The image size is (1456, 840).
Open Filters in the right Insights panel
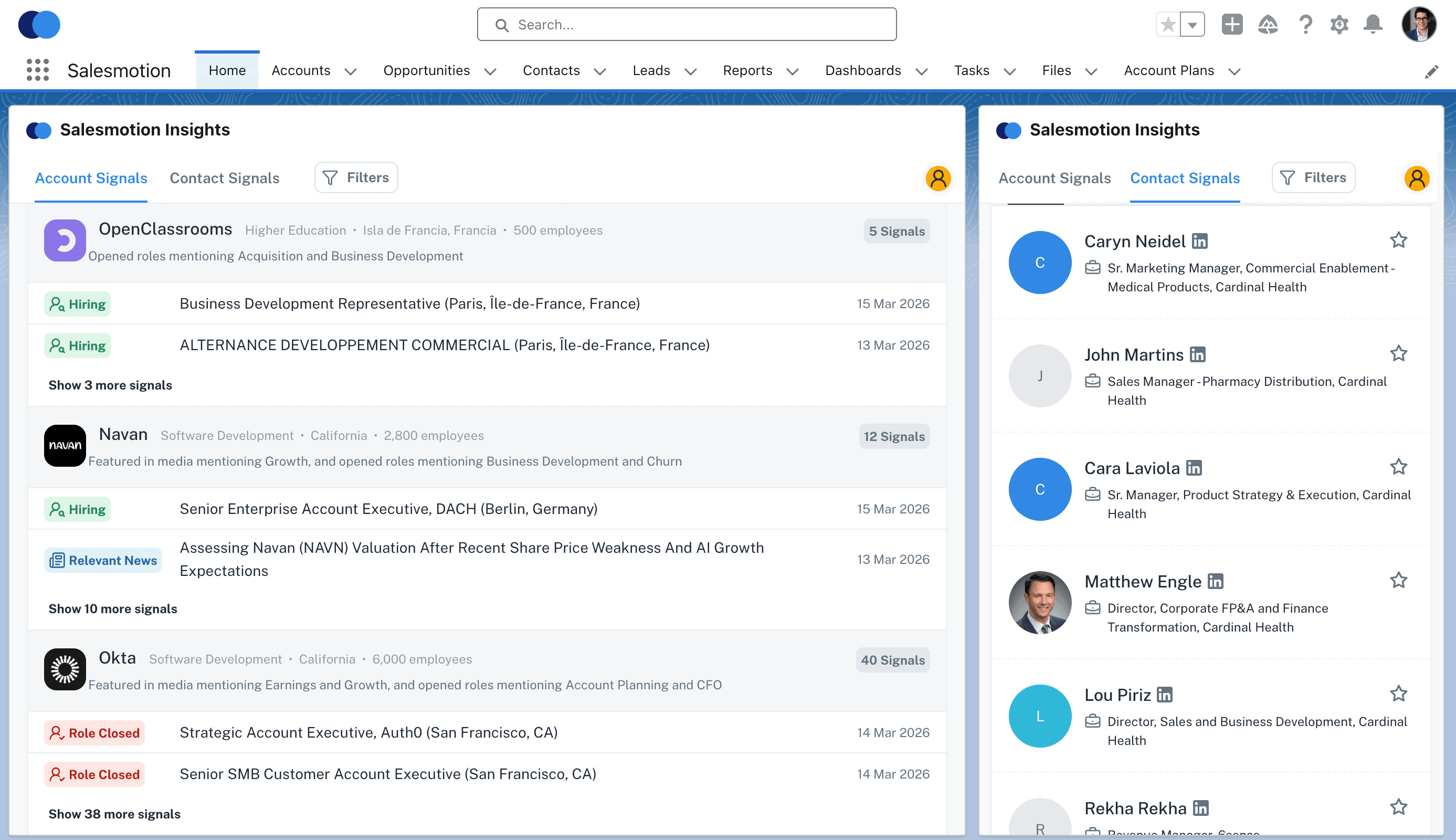pyautogui.click(x=1313, y=177)
